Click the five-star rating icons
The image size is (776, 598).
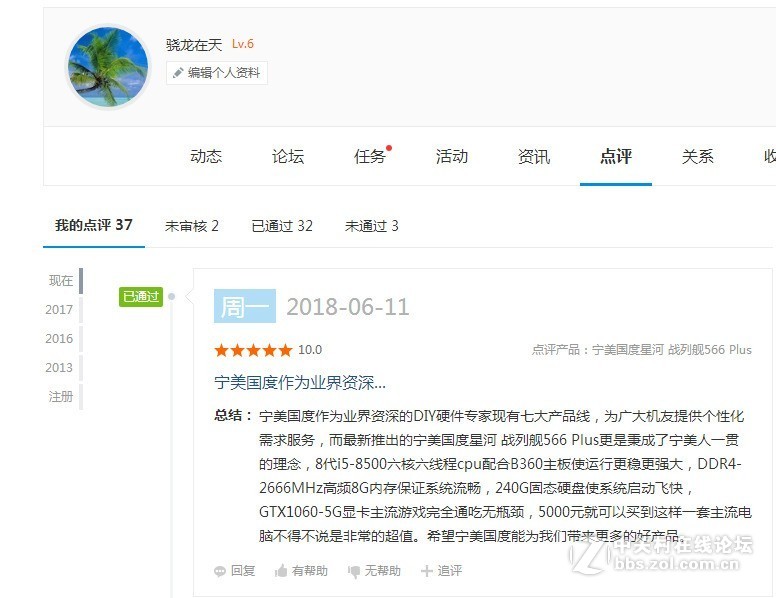pyautogui.click(x=253, y=350)
